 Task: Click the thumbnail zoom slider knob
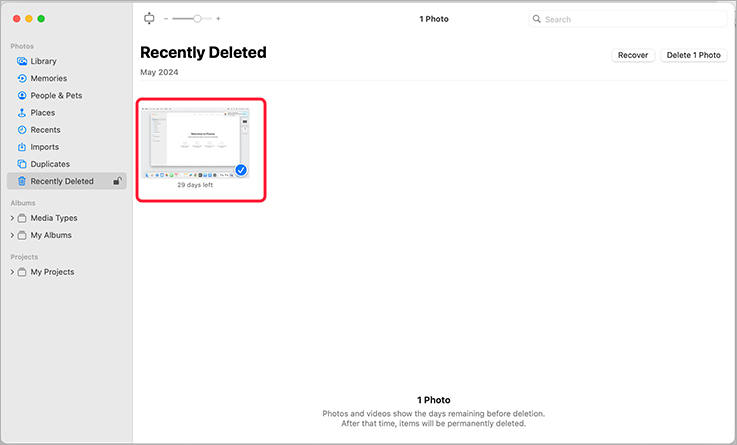(197, 19)
